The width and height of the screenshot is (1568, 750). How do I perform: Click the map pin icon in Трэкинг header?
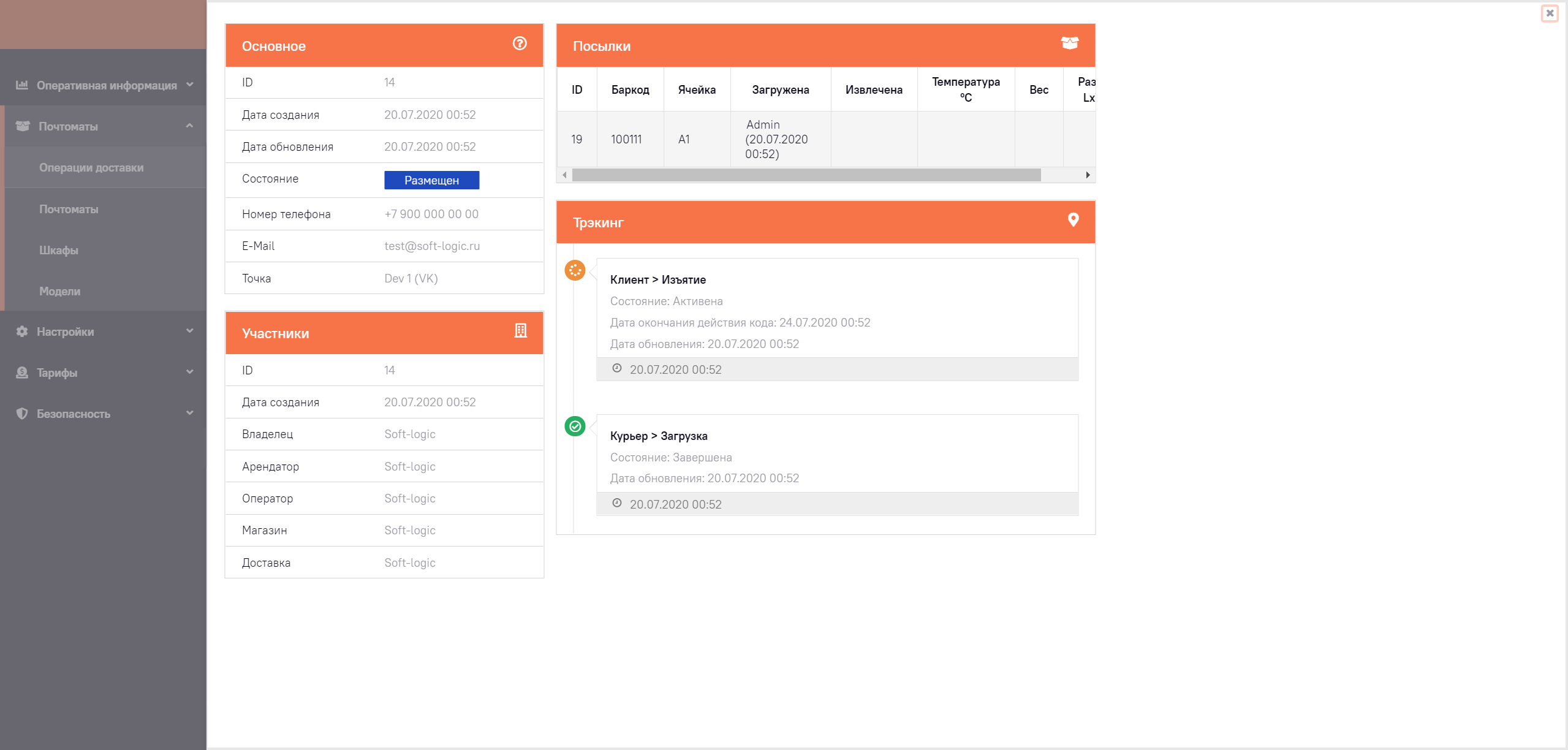tap(1073, 220)
